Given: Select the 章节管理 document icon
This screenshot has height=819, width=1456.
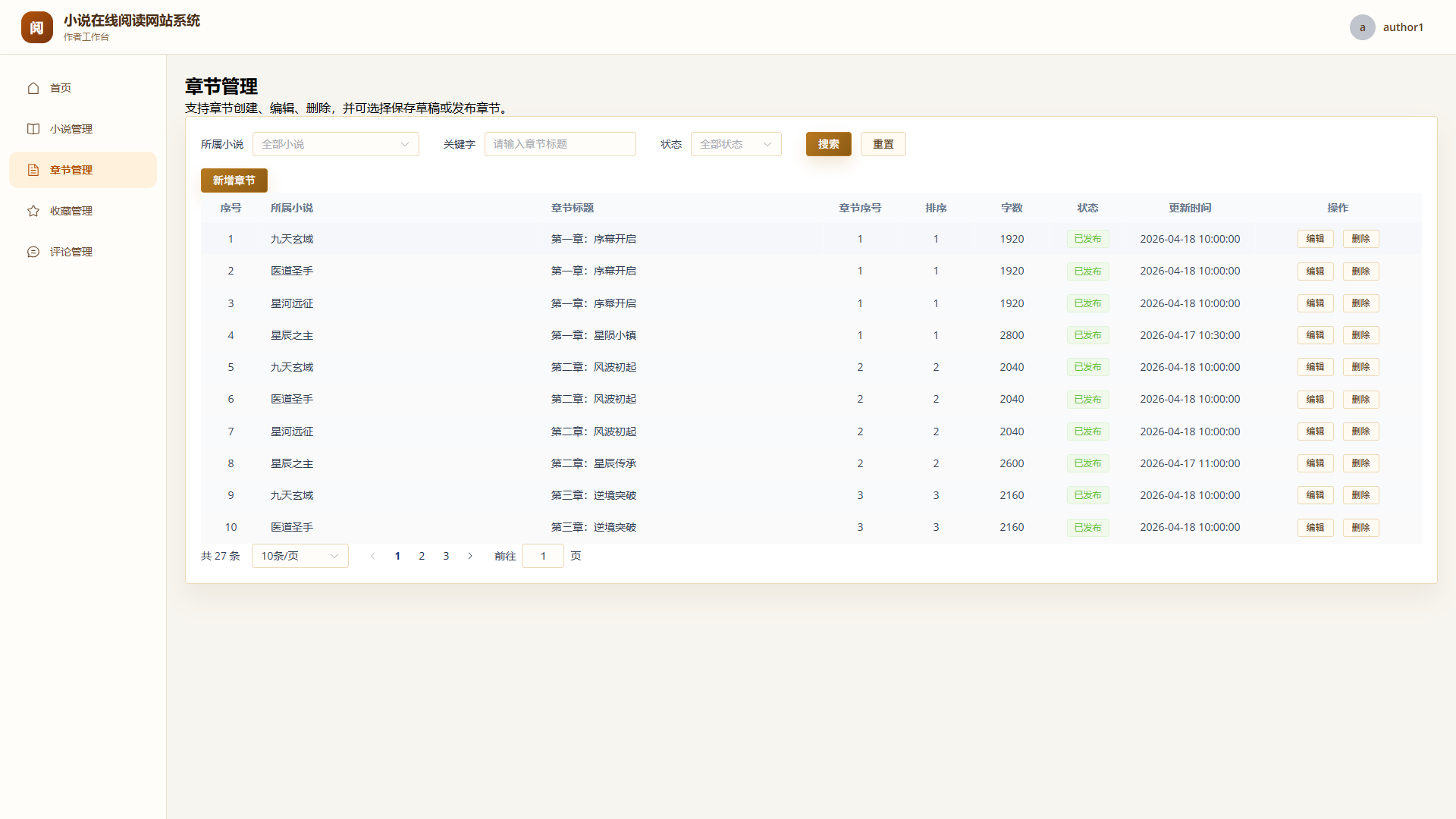Looking at the screenshot, I should (33, 170).
